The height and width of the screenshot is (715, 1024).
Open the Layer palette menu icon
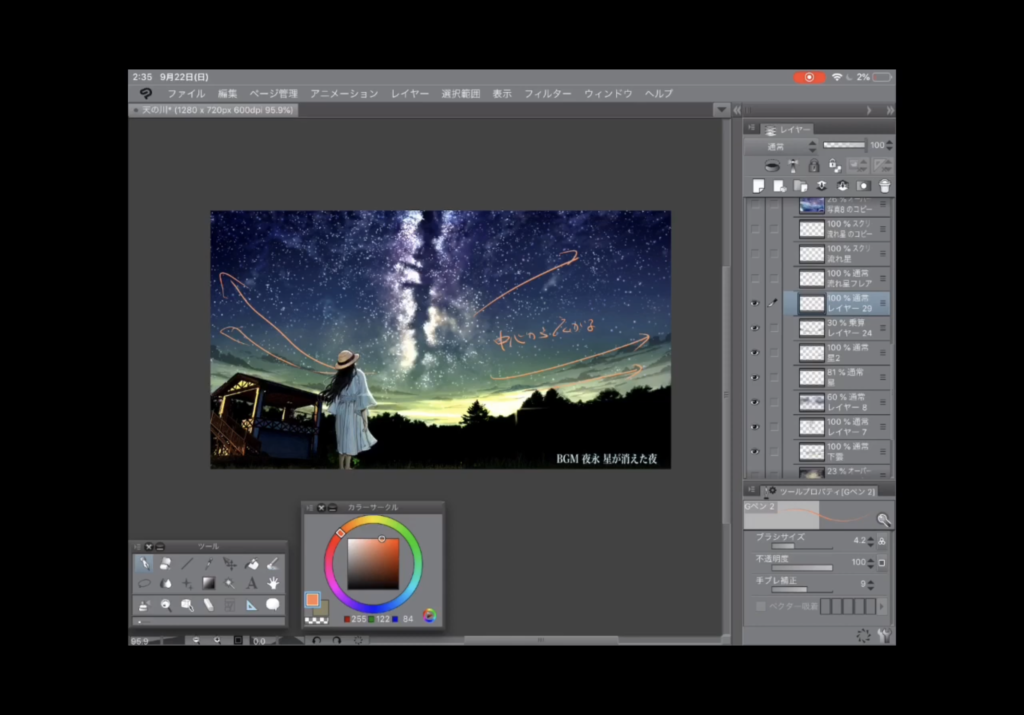coord(752,128)
